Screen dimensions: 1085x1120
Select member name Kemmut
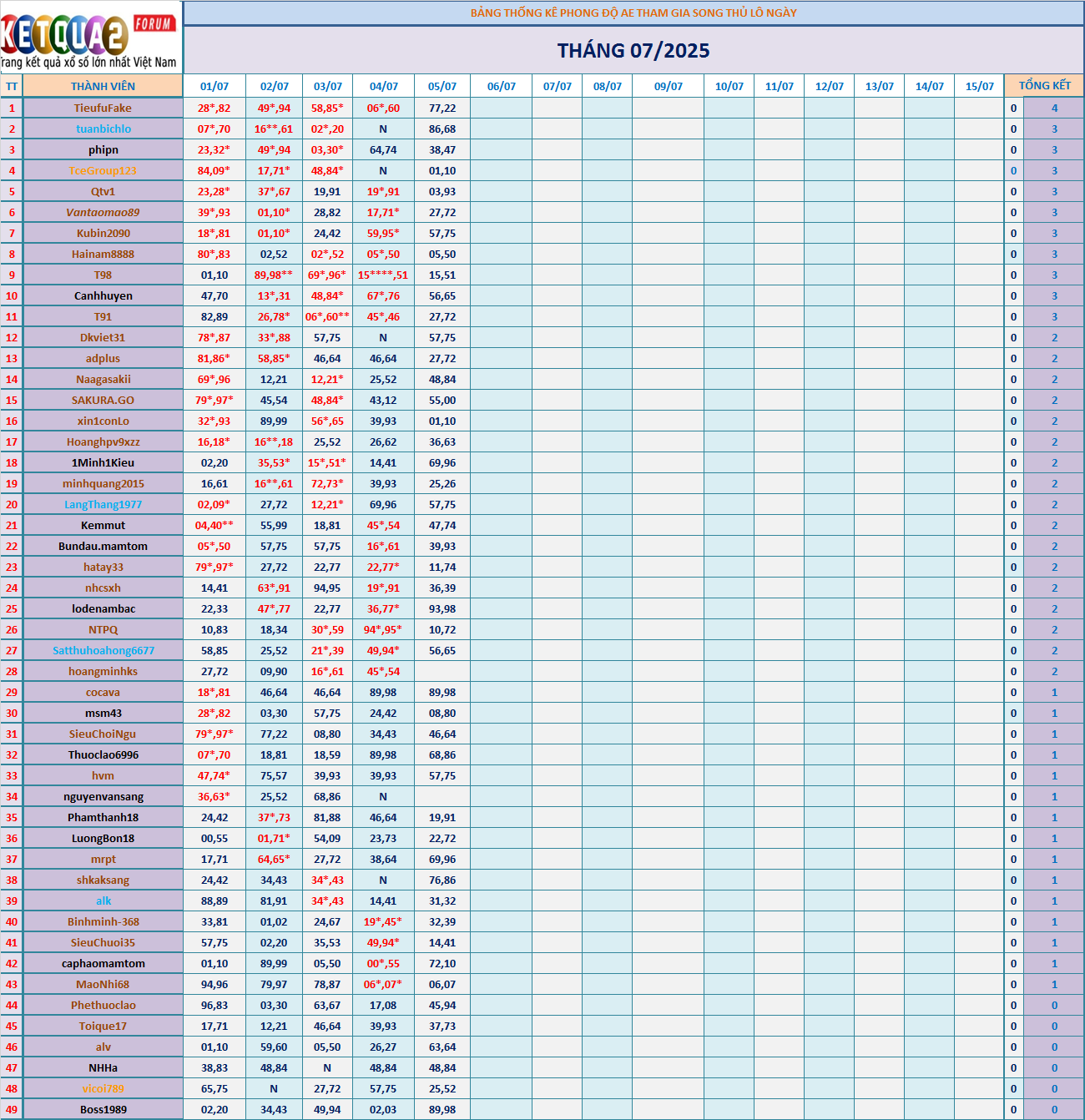click(x=103, y=525)
